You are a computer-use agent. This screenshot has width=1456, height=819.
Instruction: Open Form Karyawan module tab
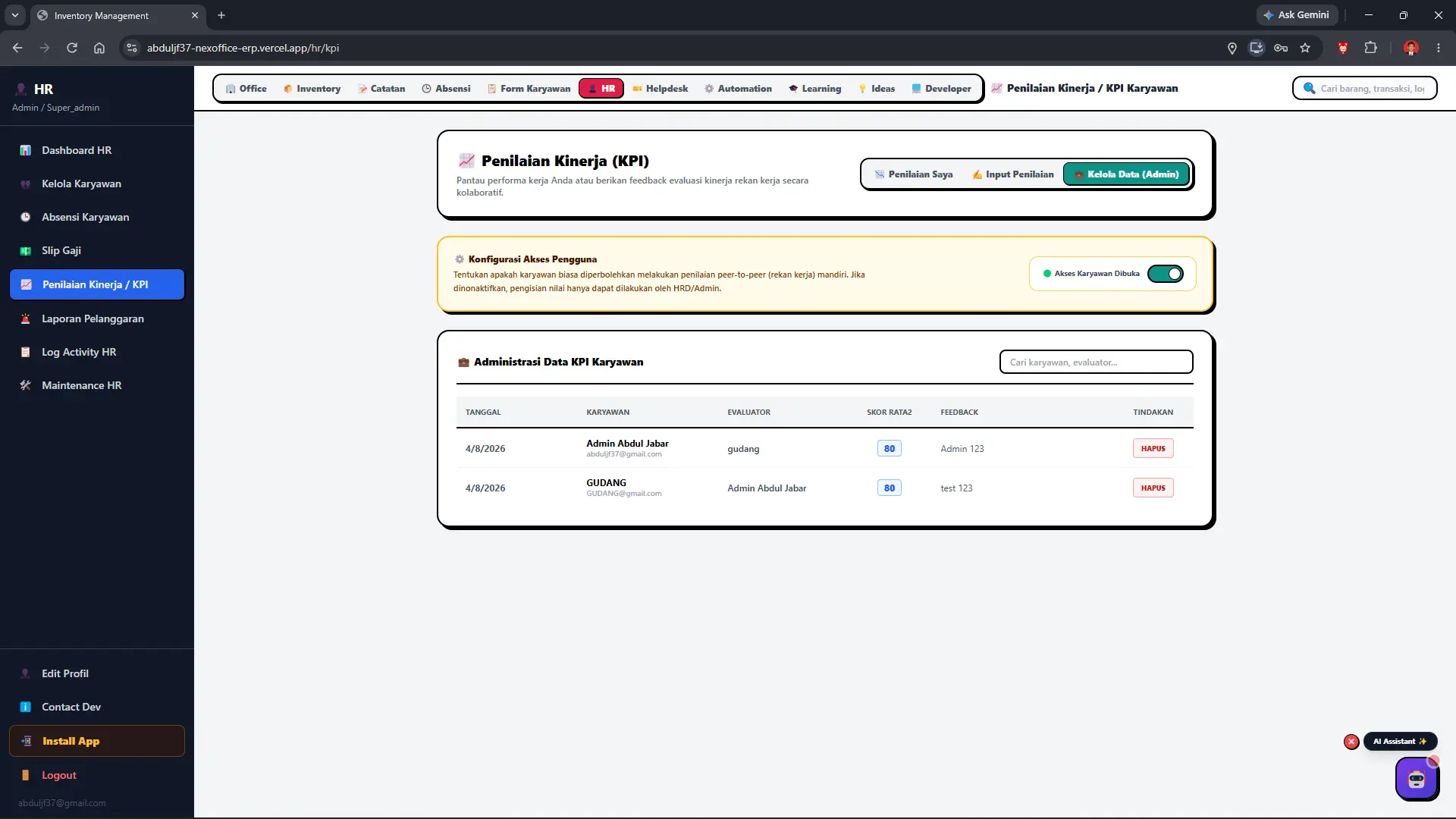(529, 89)
